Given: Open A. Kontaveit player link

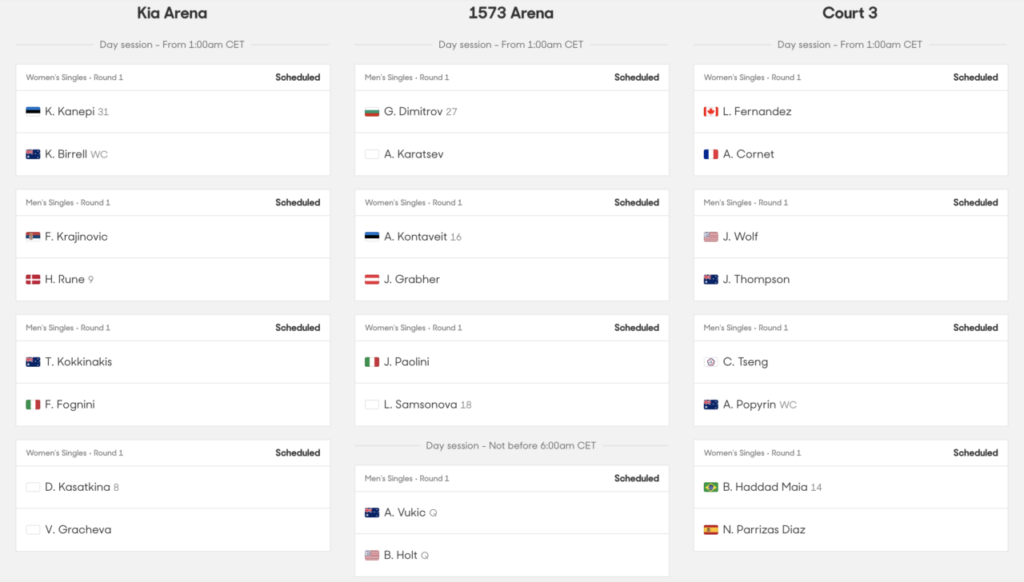Looking at the screenshot, I should pyautogui.click(x=416, y=237).
